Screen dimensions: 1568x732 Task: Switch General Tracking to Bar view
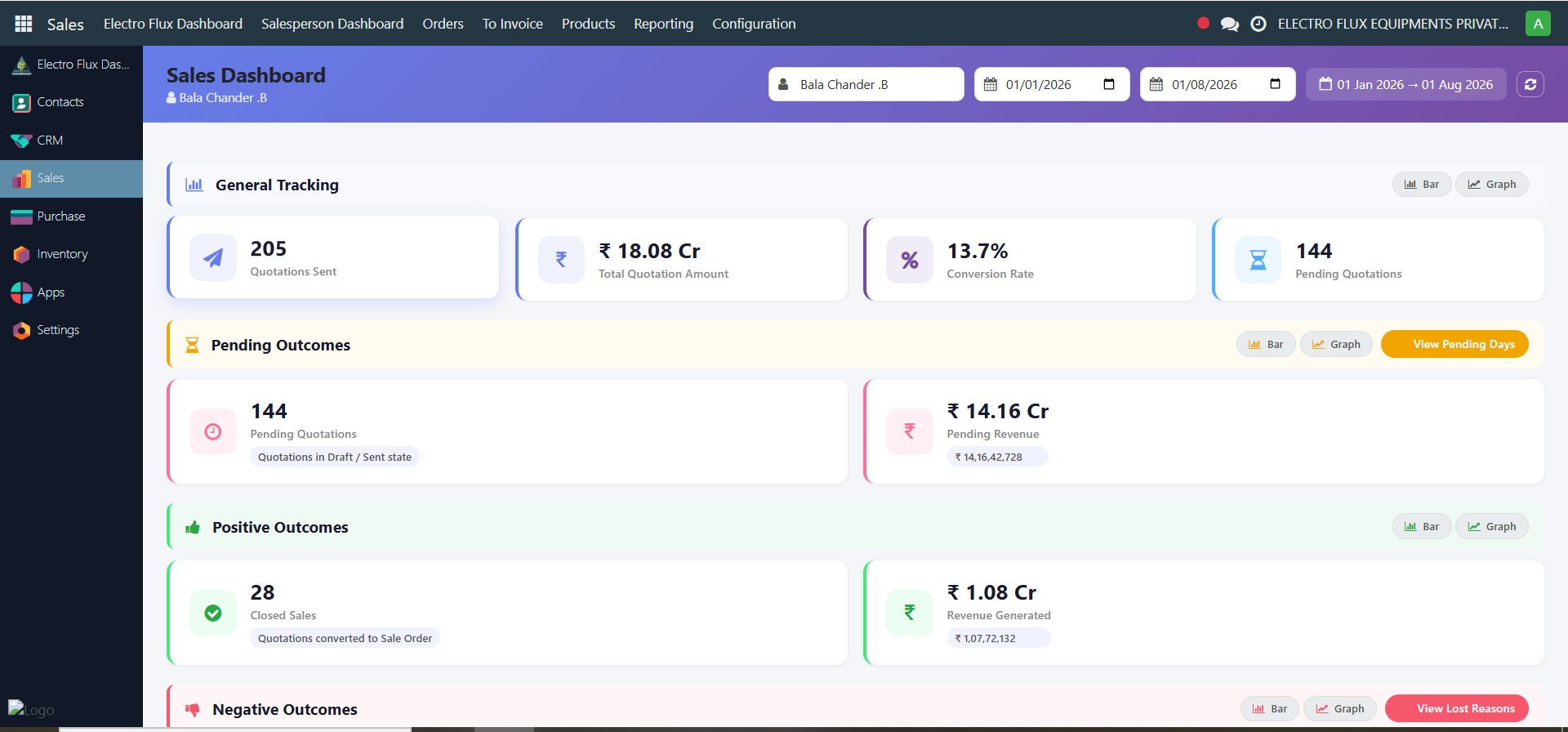coord(1422,185)
